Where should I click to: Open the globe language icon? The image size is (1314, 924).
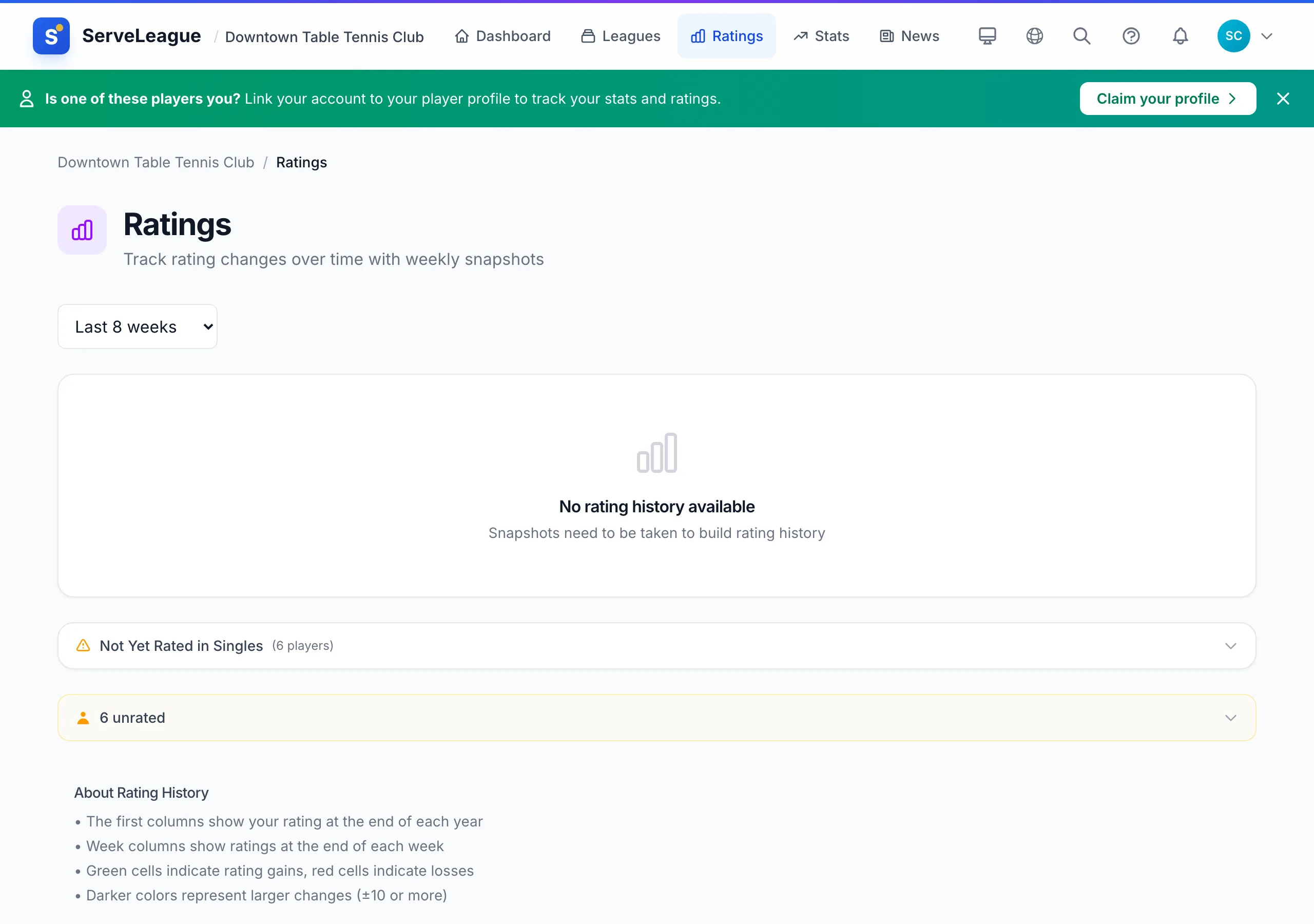pos(1034,36)
